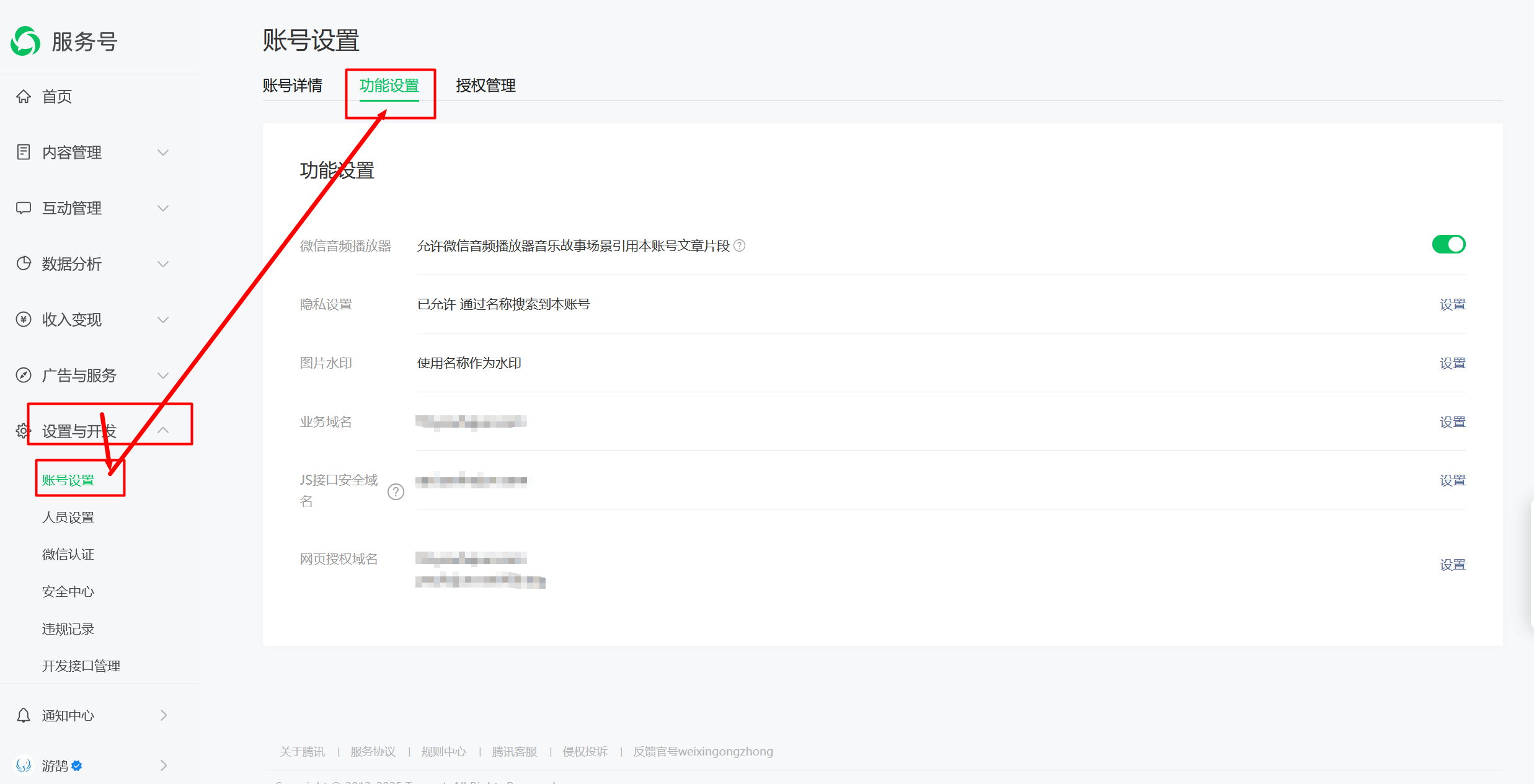Click the 互动管理 chat bubble icon
Screen dimensions: 1534x784
click(x=23, y=208)
